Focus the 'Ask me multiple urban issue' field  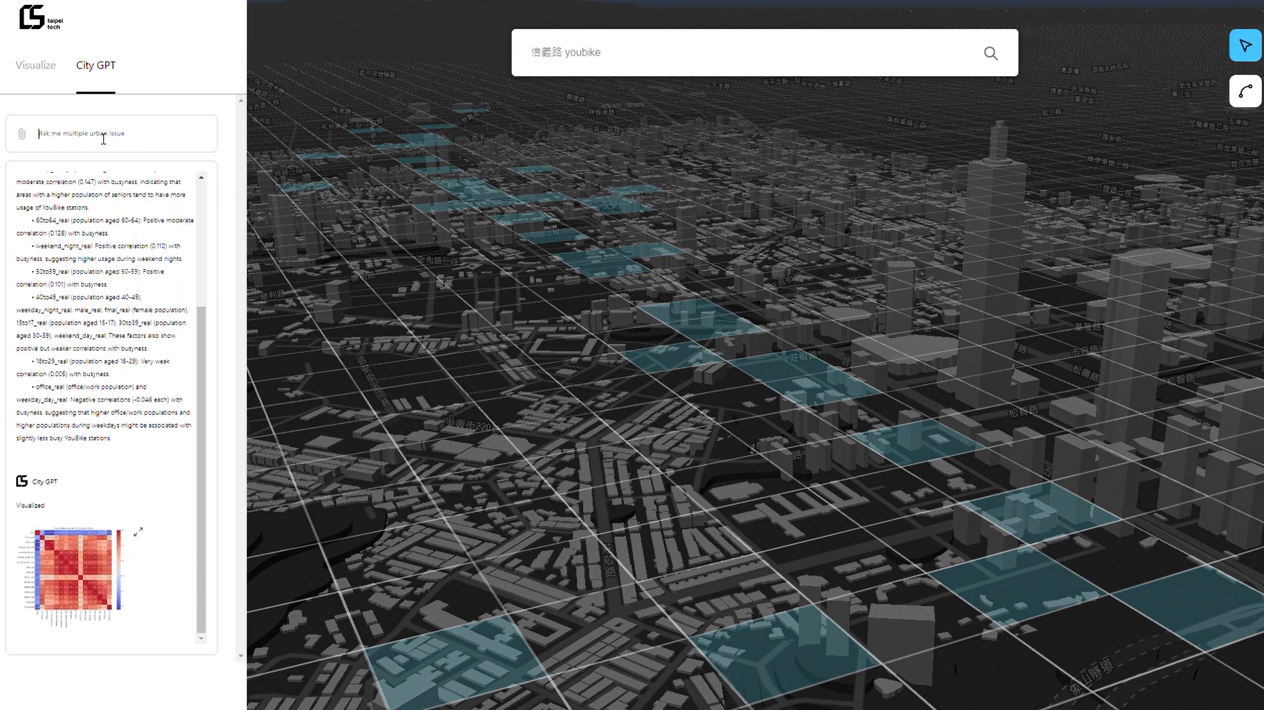[x=120, y=134]
